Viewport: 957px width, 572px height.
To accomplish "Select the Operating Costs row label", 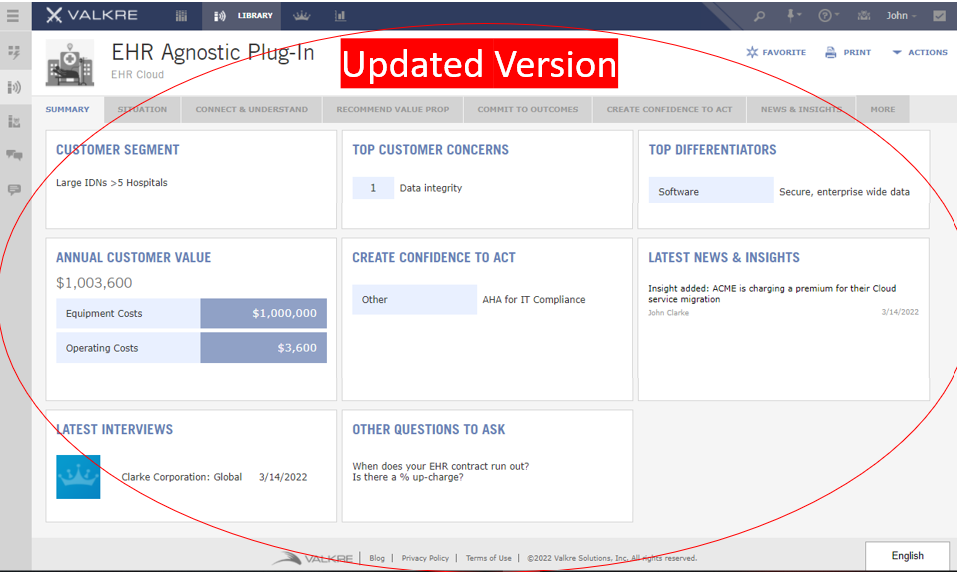I will tap(128, 348).
